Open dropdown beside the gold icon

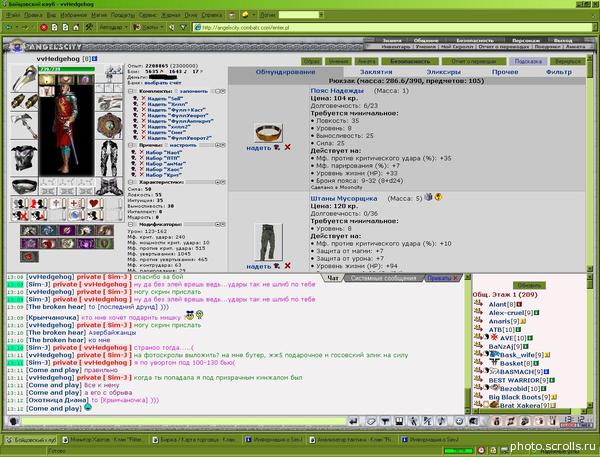254,15
